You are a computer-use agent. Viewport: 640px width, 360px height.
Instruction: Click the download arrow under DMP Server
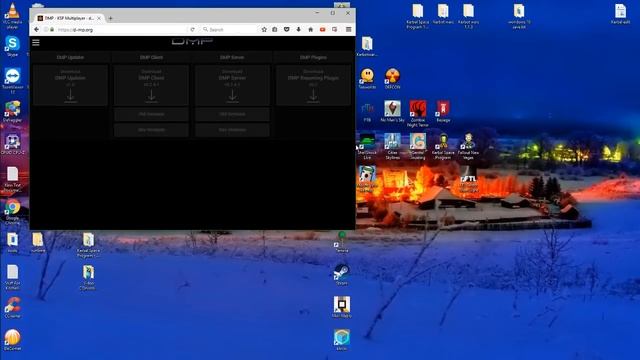pyautogui.click(x=232, y=96)
